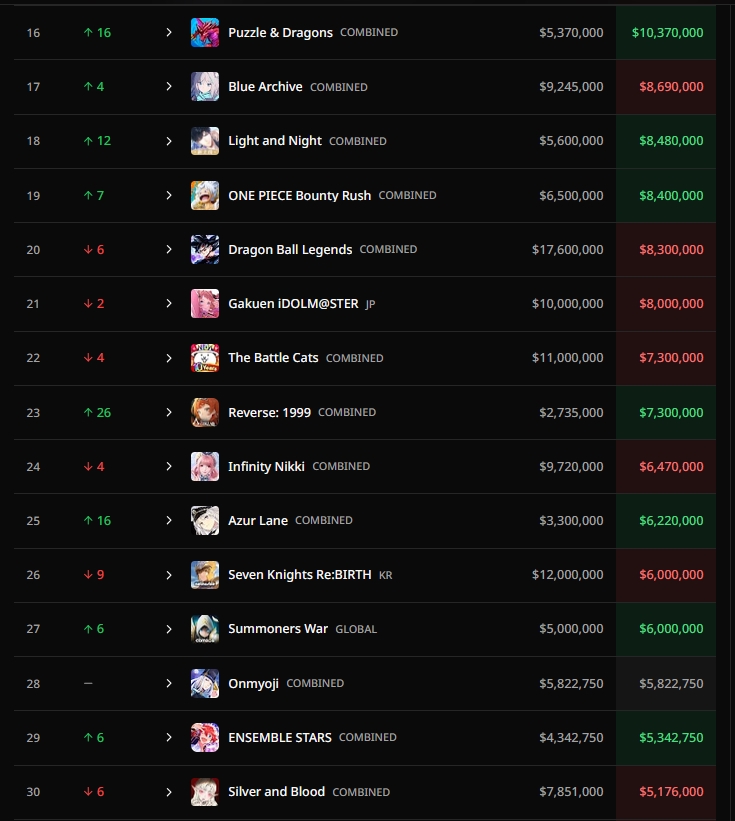735x821 pixels.
Task: Click the $10,370,000 green revenue cell
Action: (667, 33)
